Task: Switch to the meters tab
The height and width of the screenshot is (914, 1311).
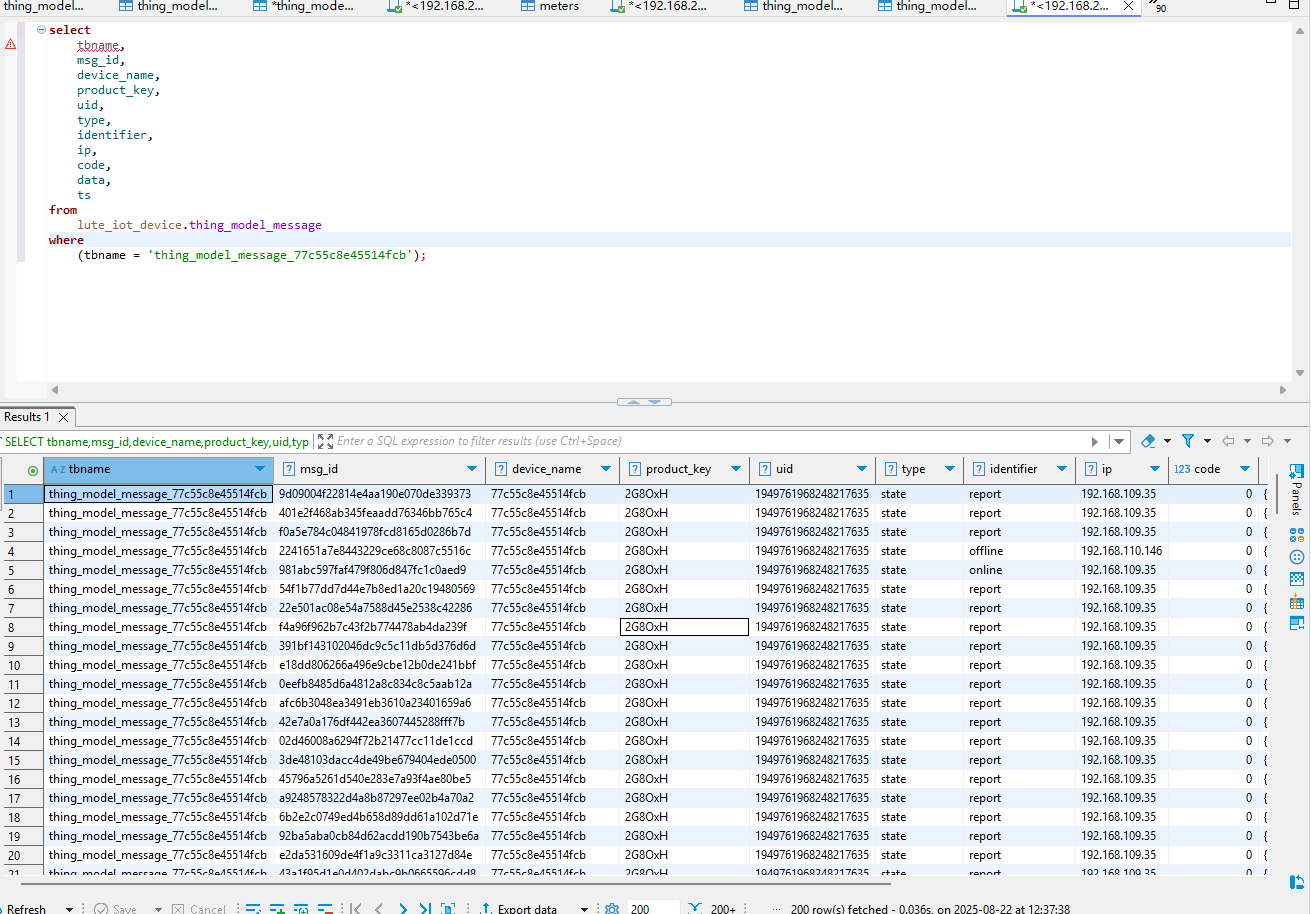Action: (x=557, y=6)
